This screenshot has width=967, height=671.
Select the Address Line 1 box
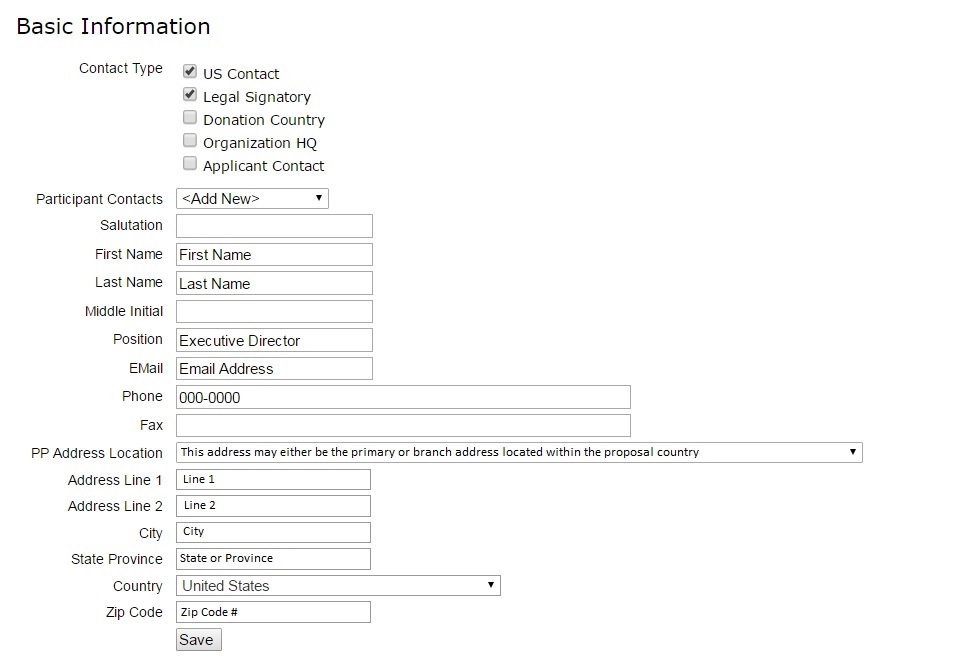273,480
